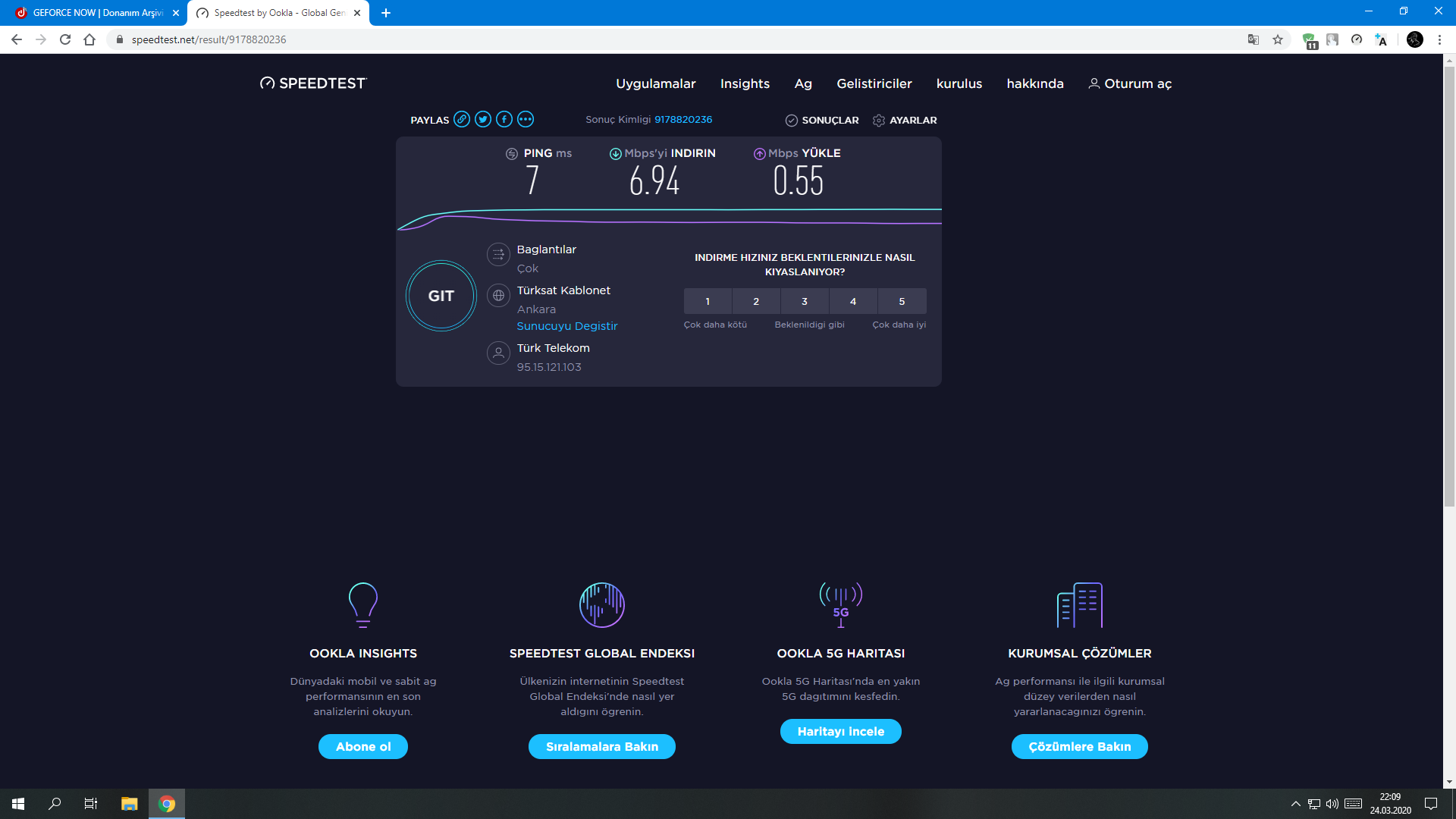Click the page vertical scrollbar

pos(1449,286)
